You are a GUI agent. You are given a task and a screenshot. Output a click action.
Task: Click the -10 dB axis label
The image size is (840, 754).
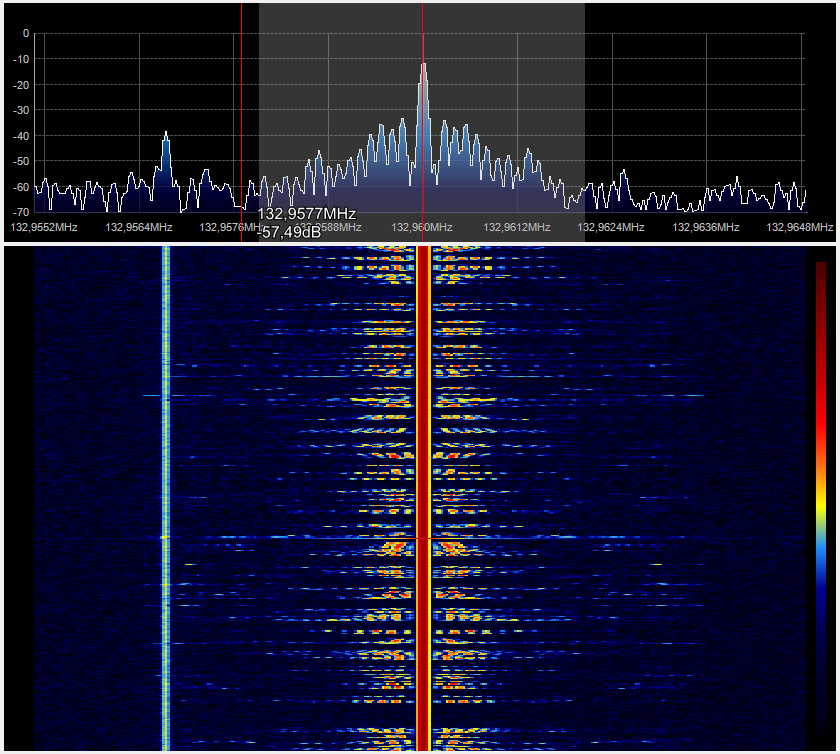pyautogui.click(x=21, y=59)
